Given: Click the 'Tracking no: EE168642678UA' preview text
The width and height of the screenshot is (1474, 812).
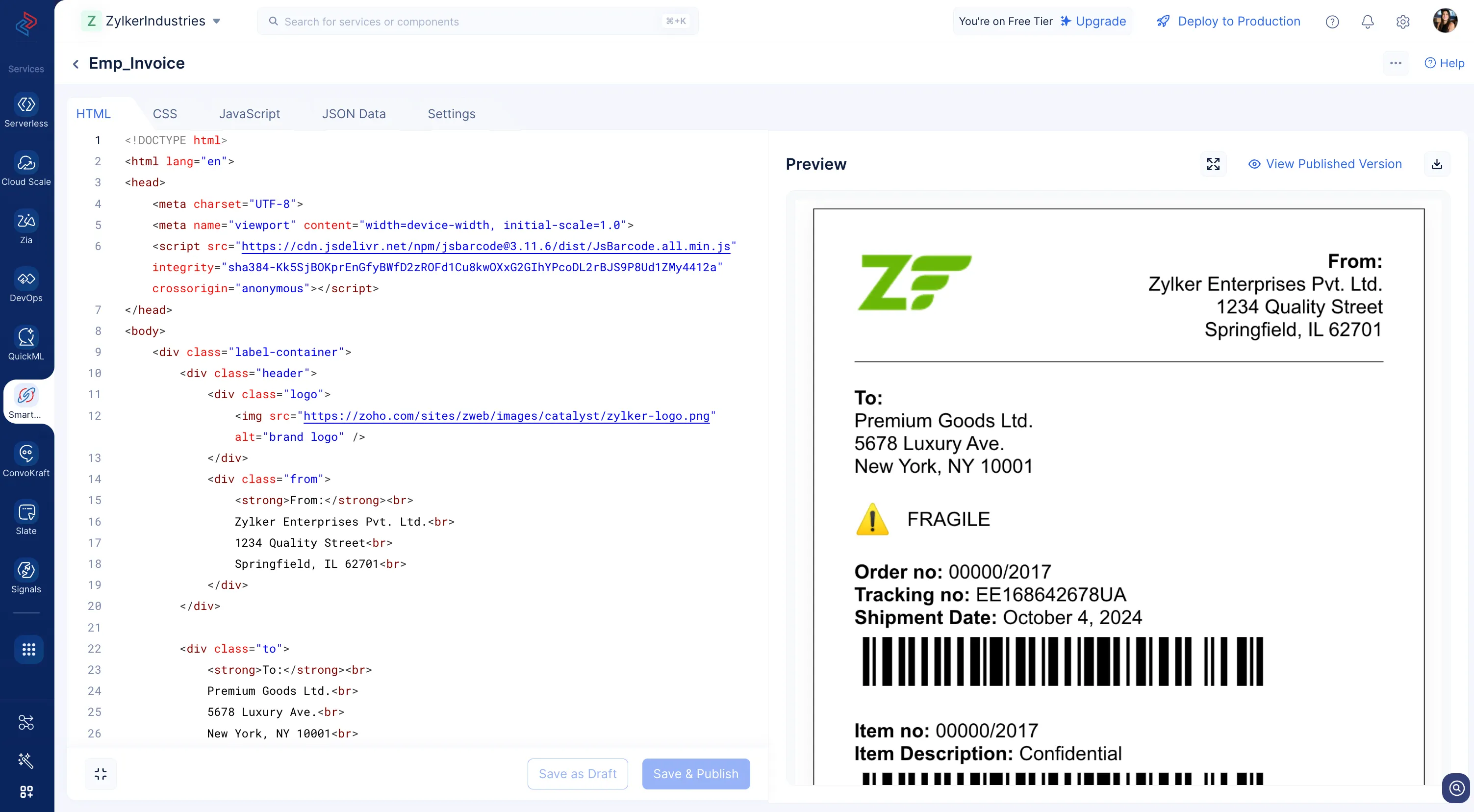Looking at the screenshot, I should pyautogui.click(x=990, y=595).
